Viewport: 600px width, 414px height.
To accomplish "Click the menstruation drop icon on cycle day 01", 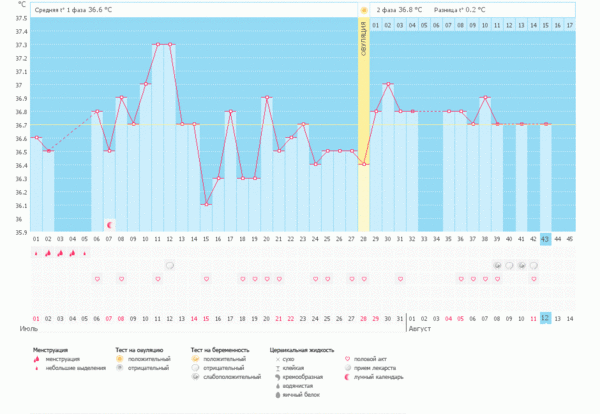I will (x=37, y=254).
